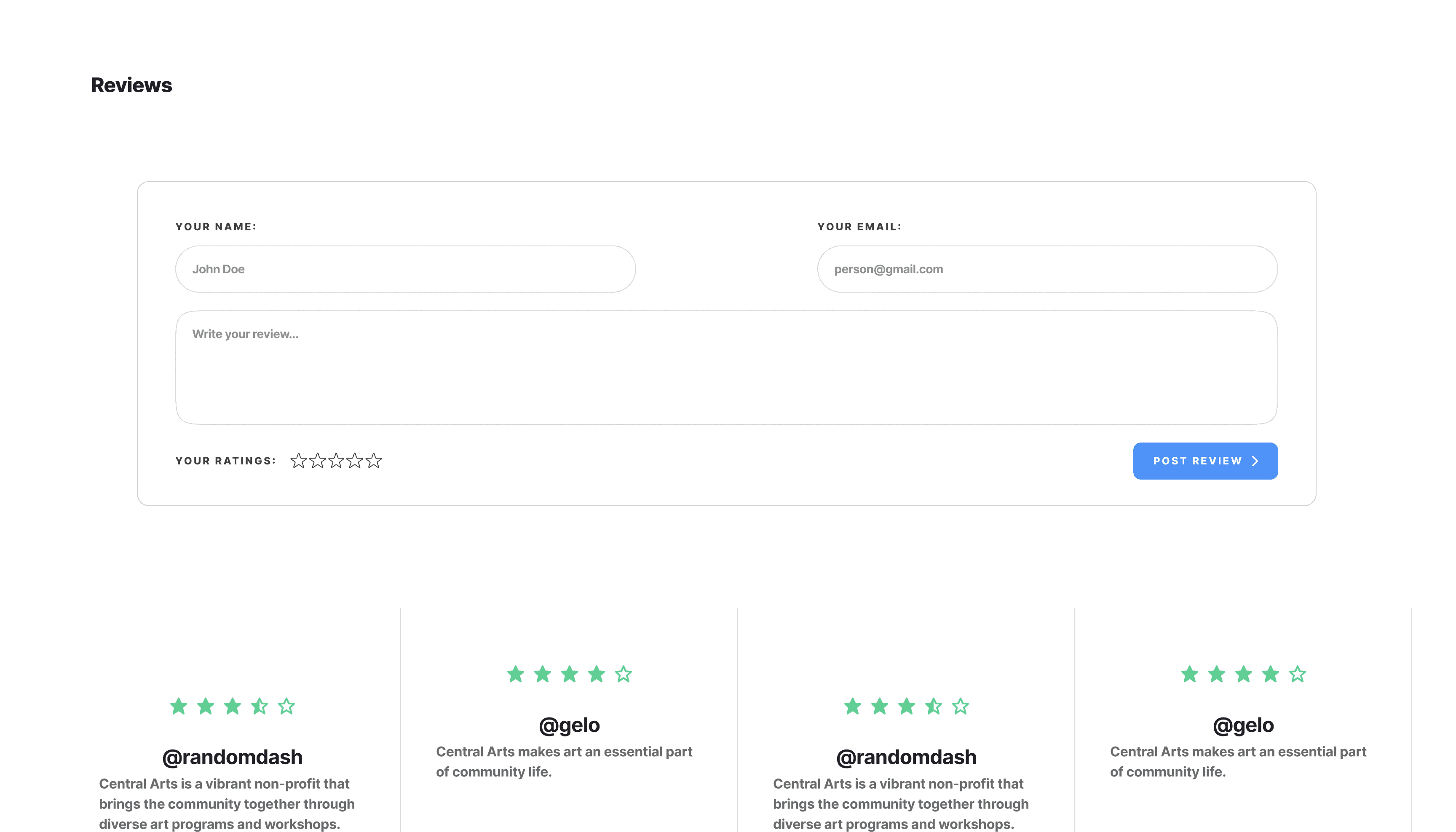The width and height of the screenshot is (1456, 832).
Task: Click the first @gelo review text
Action: (x=564, y=762)
